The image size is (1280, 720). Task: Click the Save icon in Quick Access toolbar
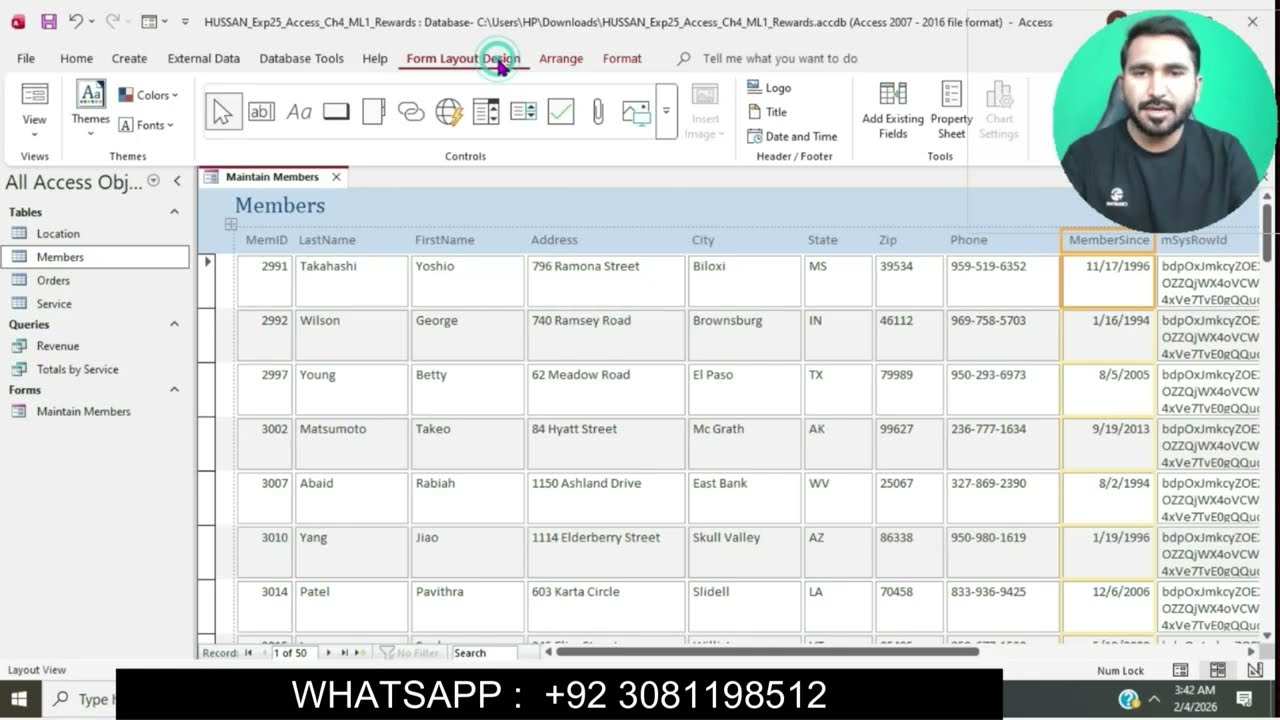tap(48, 21)
